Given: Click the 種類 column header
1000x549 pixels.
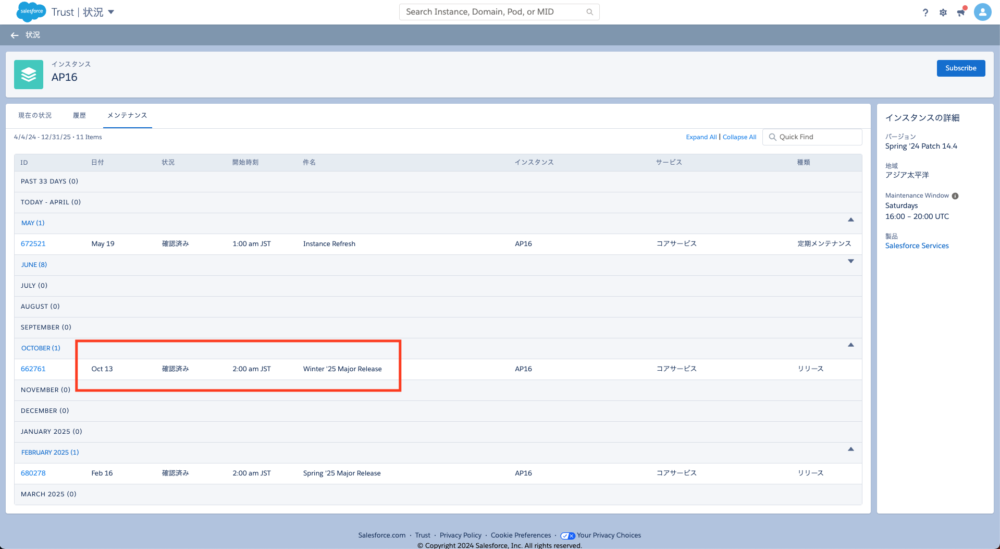Looking at the screenshot, I should [x=804, y=163].
